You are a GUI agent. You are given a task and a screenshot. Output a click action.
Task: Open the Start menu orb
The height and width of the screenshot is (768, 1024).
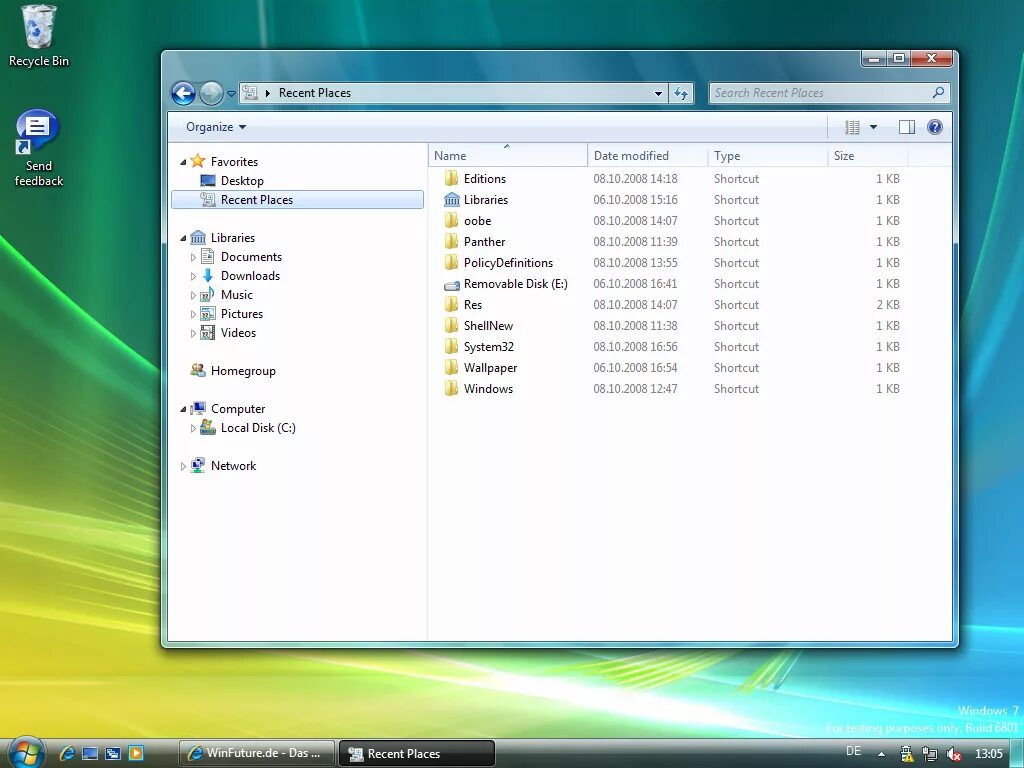(x=25, y=753)
